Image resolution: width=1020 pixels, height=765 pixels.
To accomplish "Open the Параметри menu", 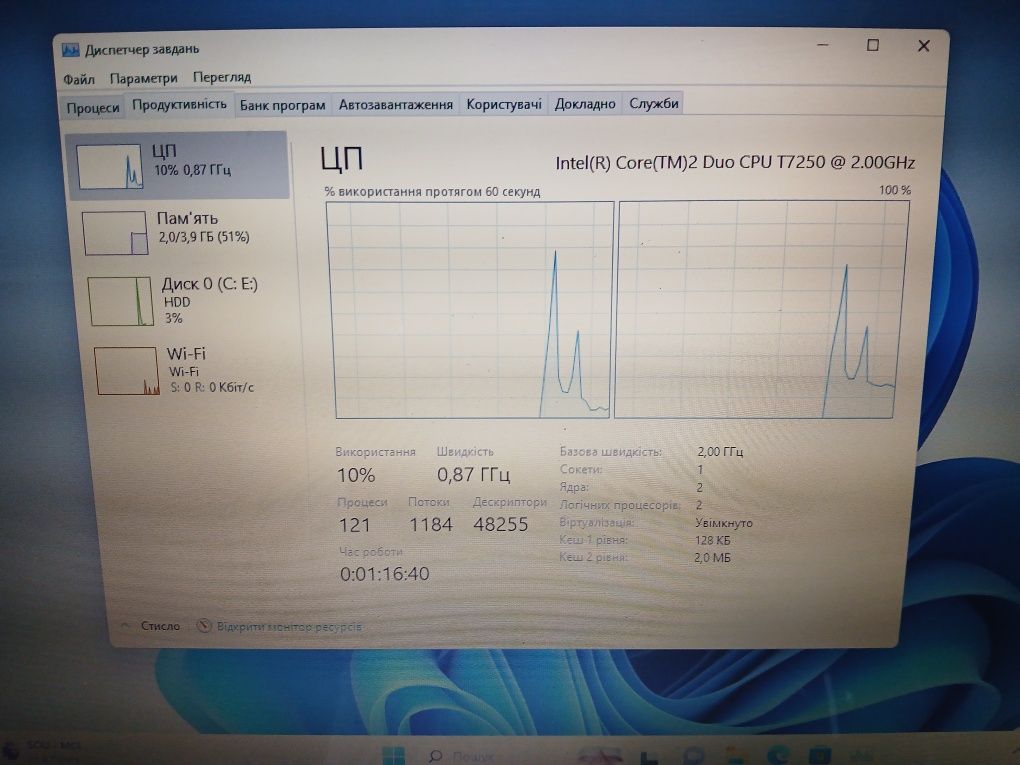I will click(143, 78).
